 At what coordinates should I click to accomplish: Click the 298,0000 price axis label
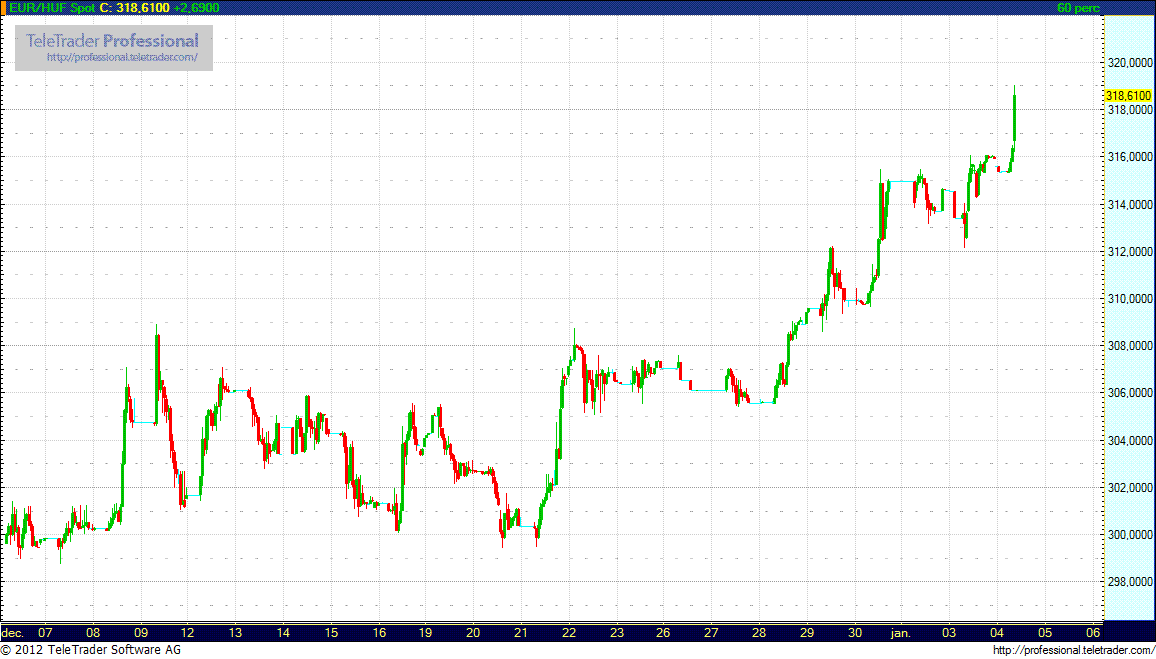(x=1132, y=582)
